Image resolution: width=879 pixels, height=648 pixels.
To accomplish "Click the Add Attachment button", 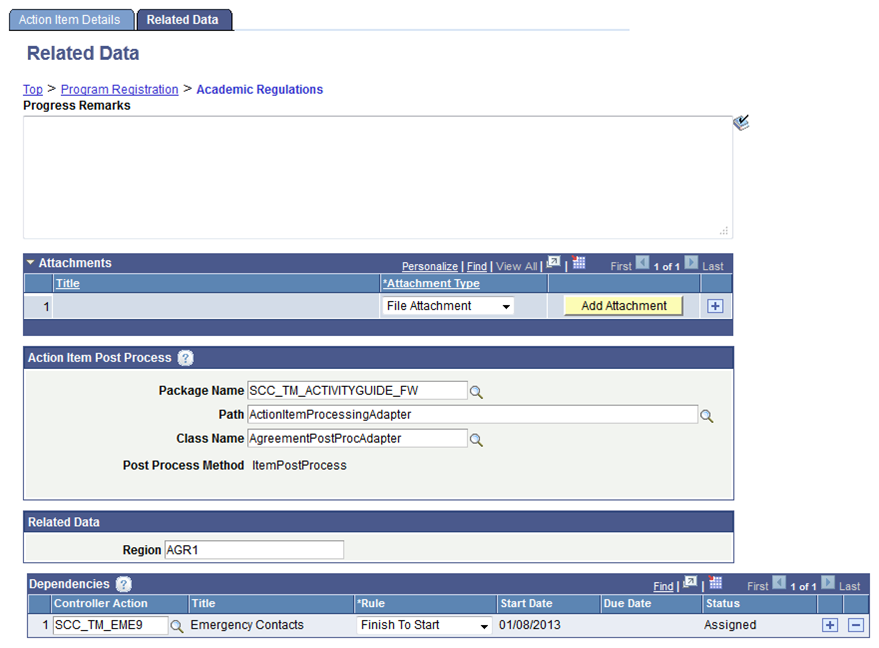I will click(623, 305).
